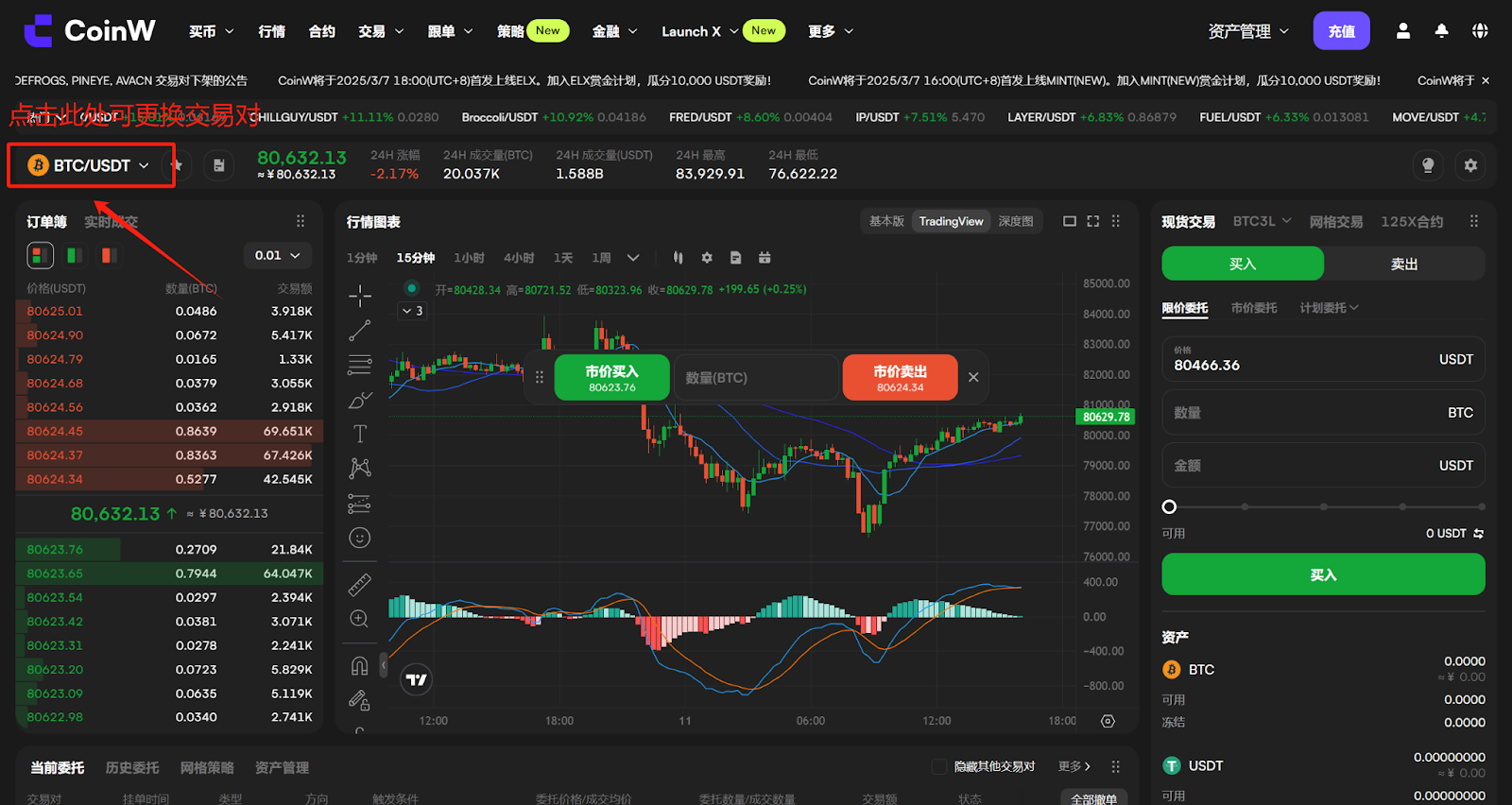
Task: Open BTC3L leveraged token dropdown
Action: click(1262, 221)
